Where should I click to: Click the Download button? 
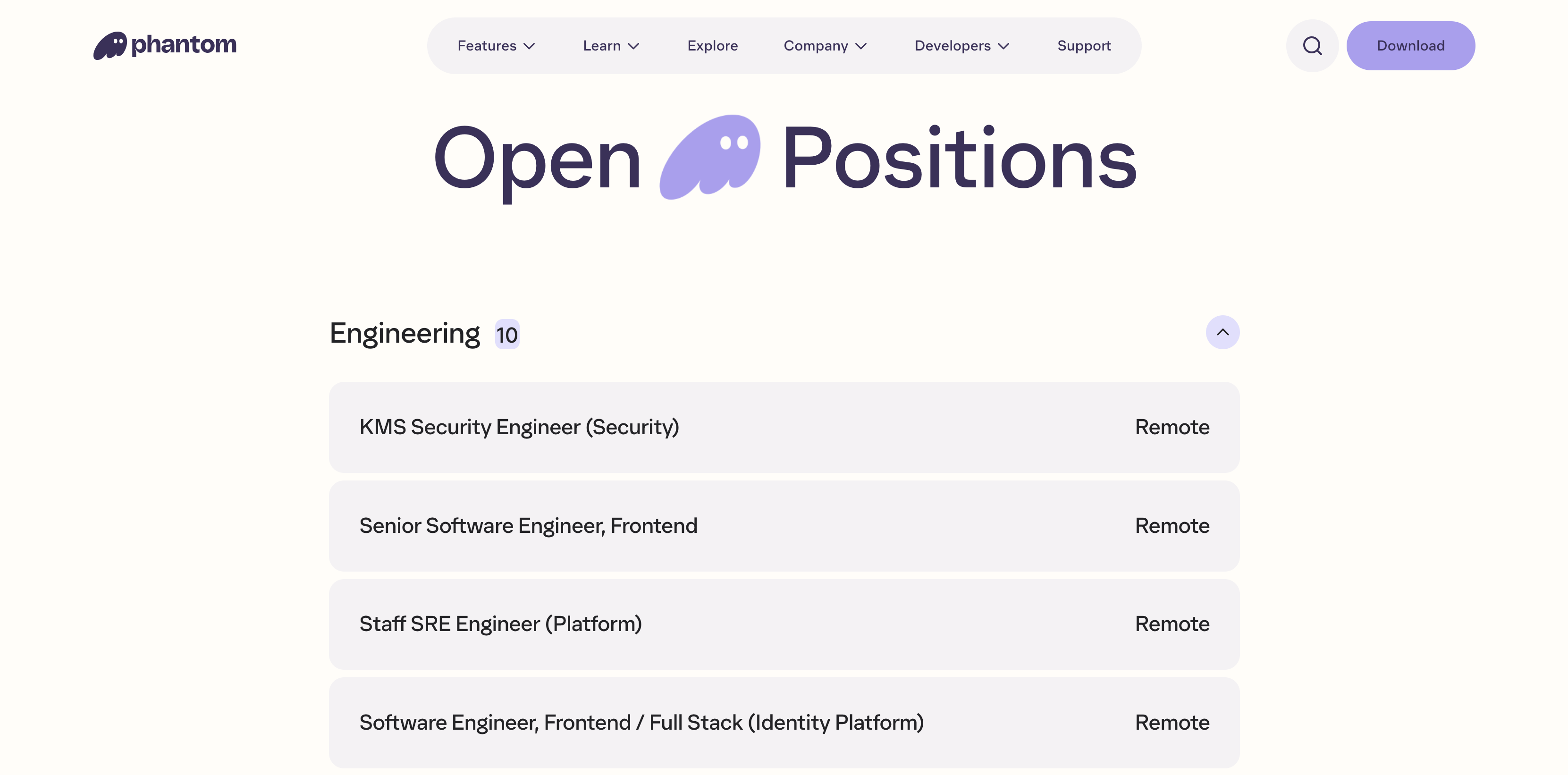coord(1410,46)
